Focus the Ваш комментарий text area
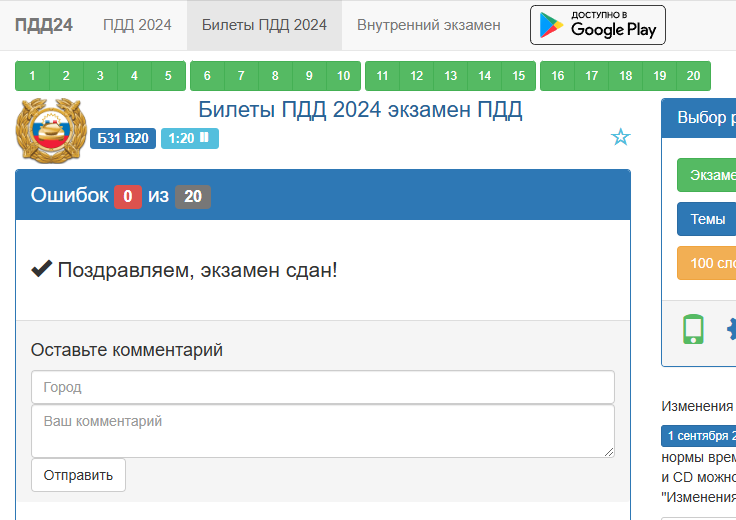Screen dimensions: 736x520 [322, 431]
